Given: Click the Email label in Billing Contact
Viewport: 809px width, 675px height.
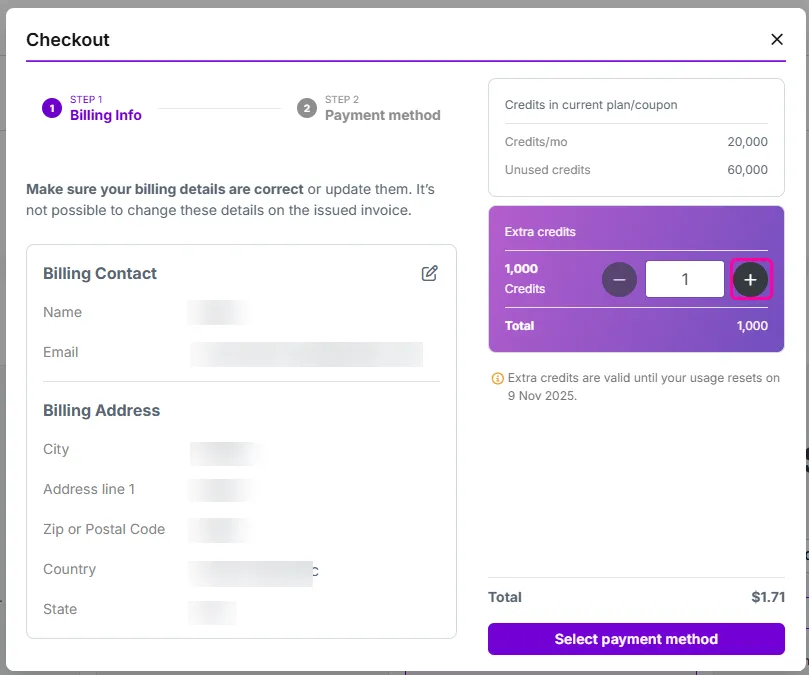Looking at the screenshot, I should (61, 352).
